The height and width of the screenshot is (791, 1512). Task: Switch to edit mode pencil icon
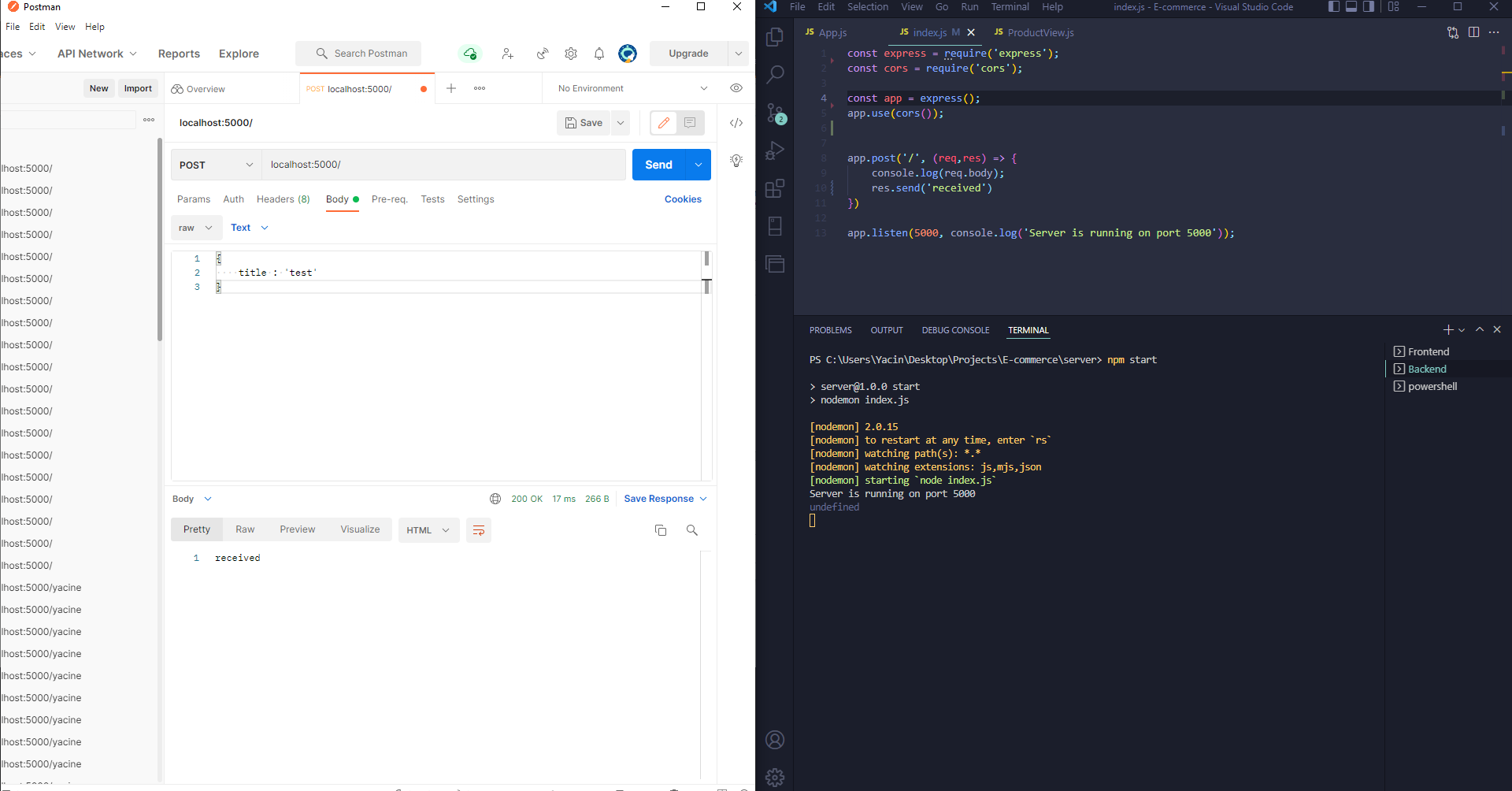[x=664, y=123]
